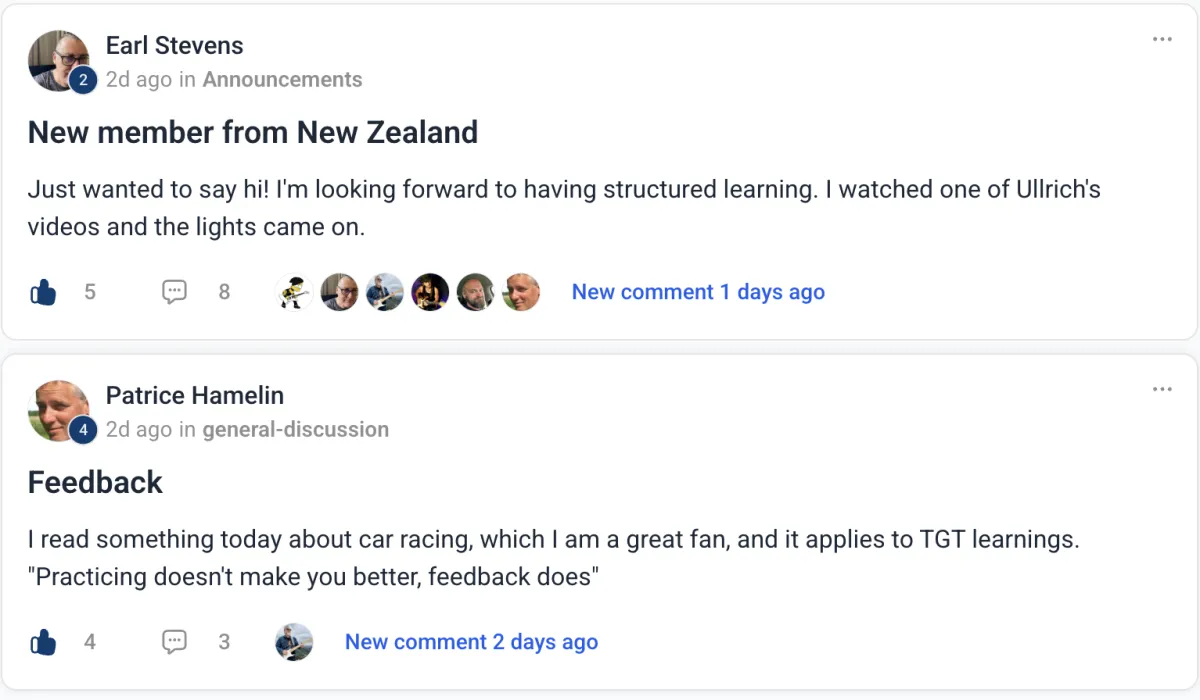Click Earl Stevens author name
Viewport: 1200px width, 700px height.
click(x=174, y=46)
